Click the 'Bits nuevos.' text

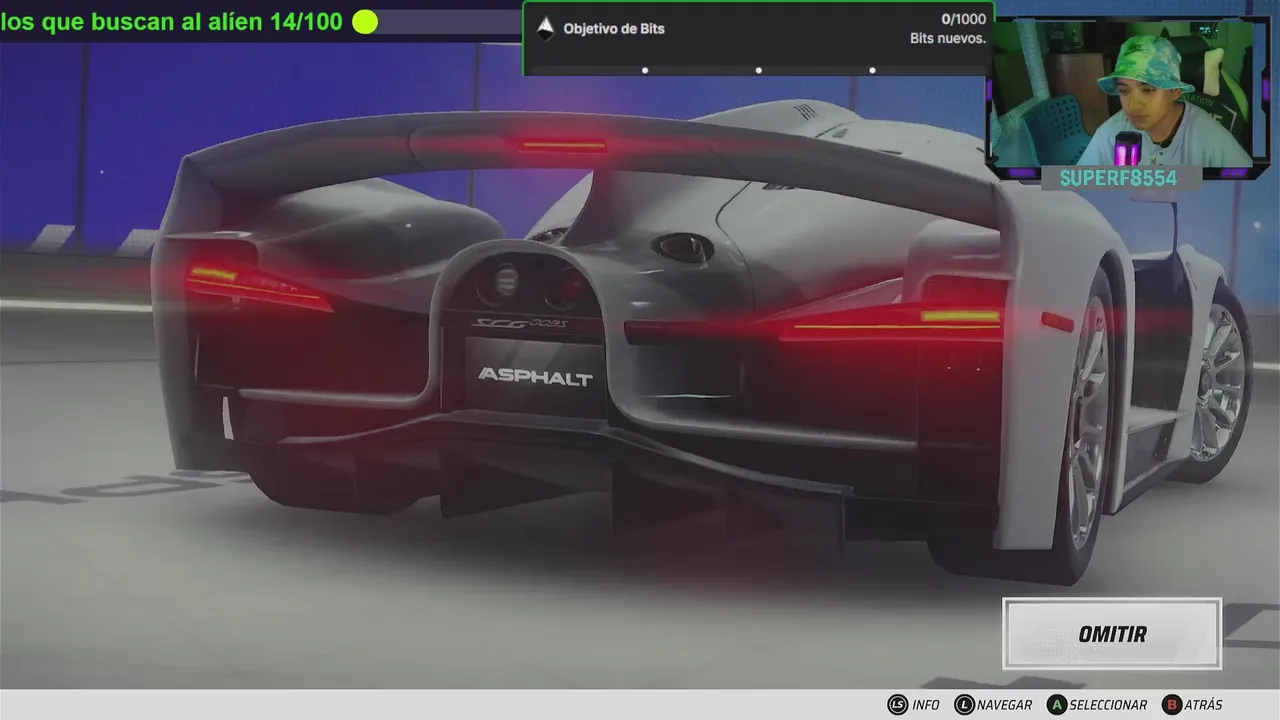[948, 39]
